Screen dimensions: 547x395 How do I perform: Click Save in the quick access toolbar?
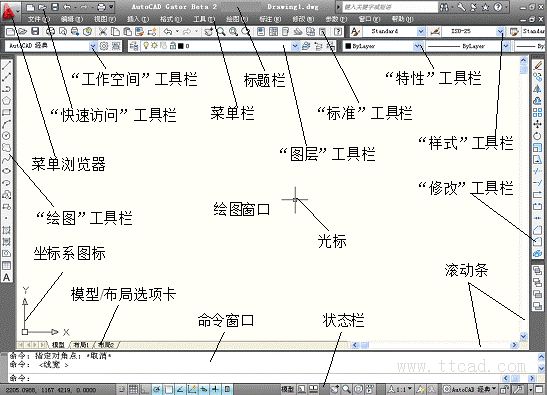coord(55,7)
